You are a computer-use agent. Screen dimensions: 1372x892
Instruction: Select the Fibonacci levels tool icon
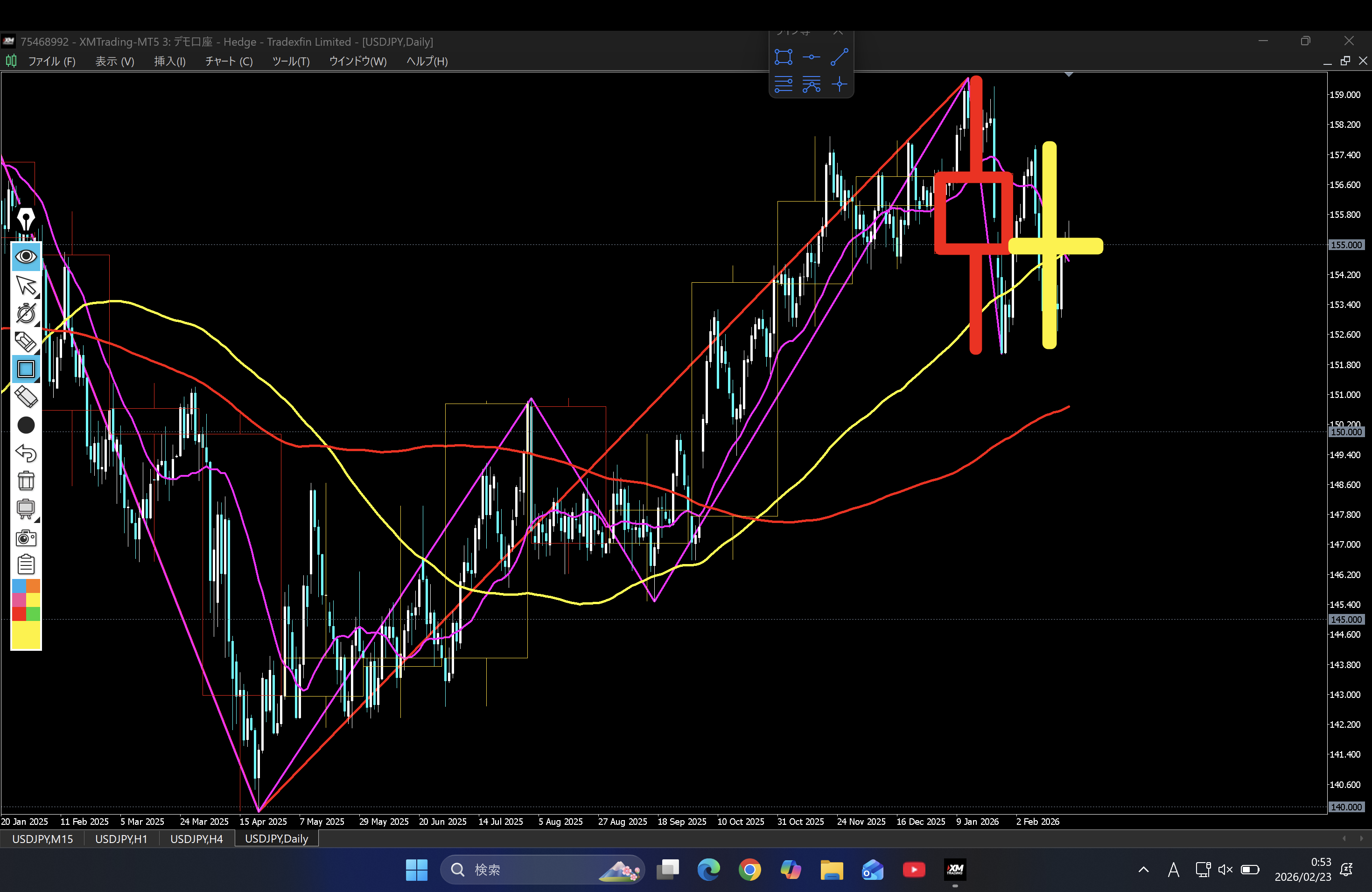pyautogui.click(x=783, y=85)
